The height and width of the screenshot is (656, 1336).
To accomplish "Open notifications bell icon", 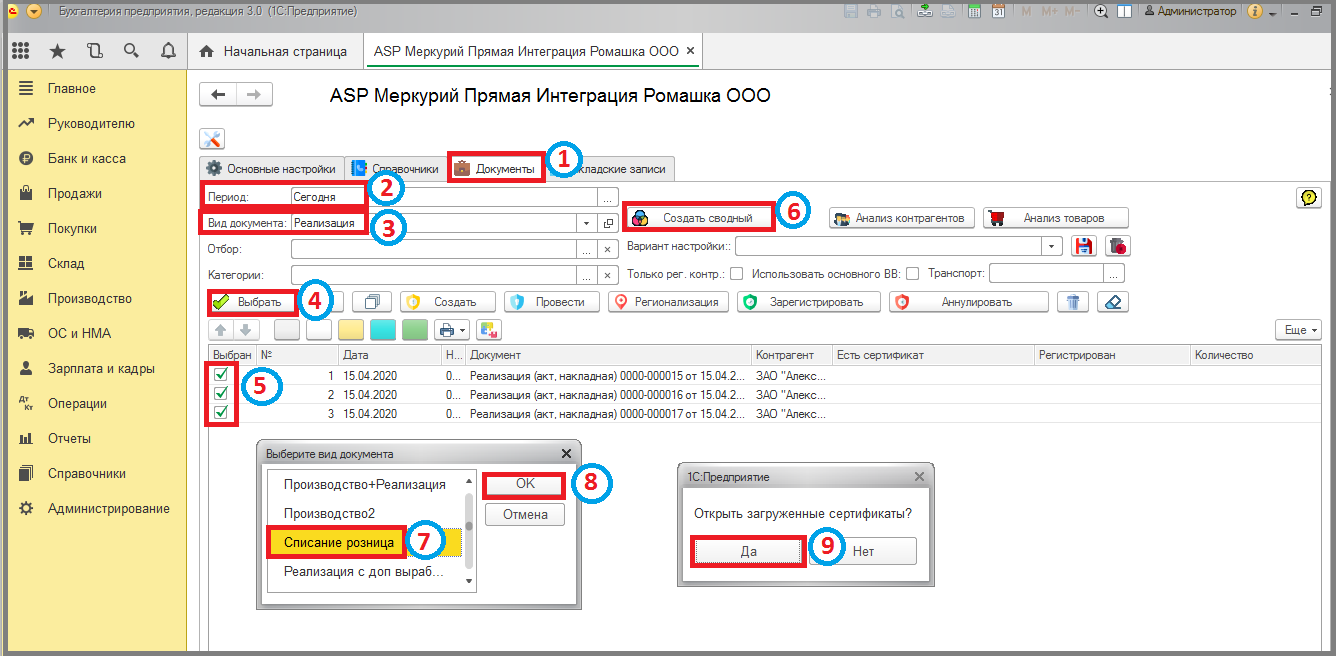I will (x=168, y=51).
